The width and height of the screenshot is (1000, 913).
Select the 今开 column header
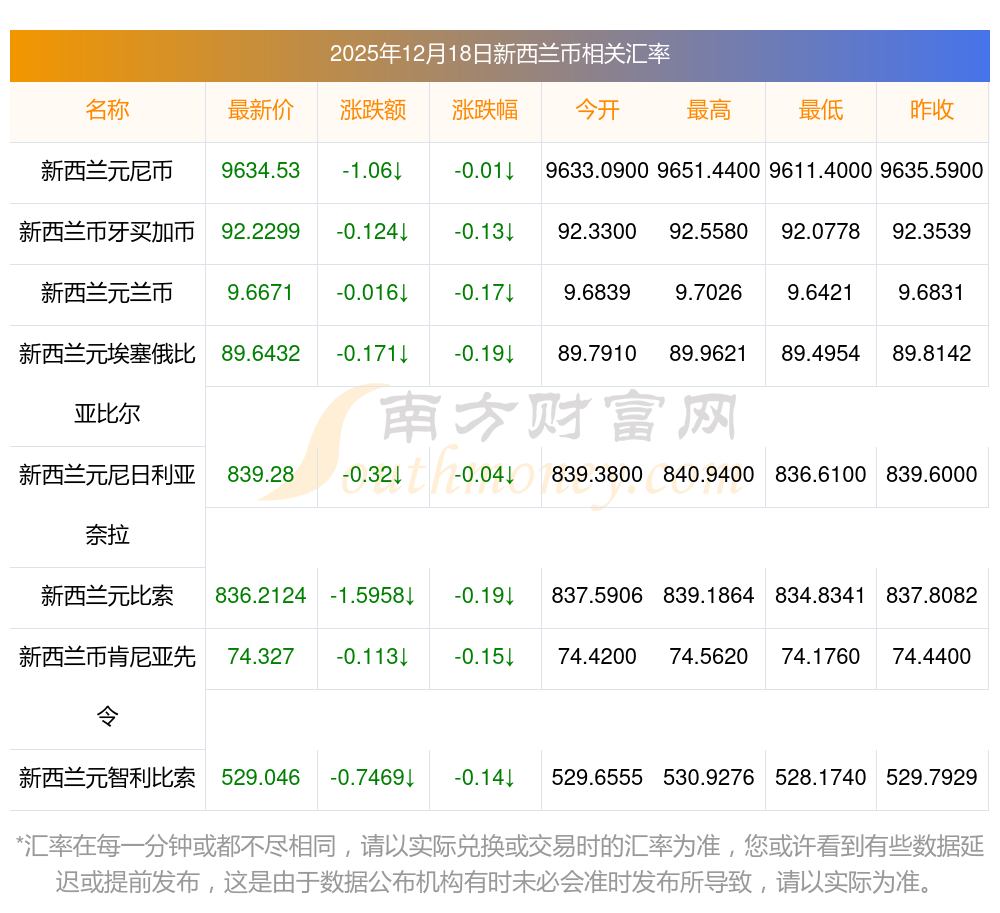[x=597, y=110]
